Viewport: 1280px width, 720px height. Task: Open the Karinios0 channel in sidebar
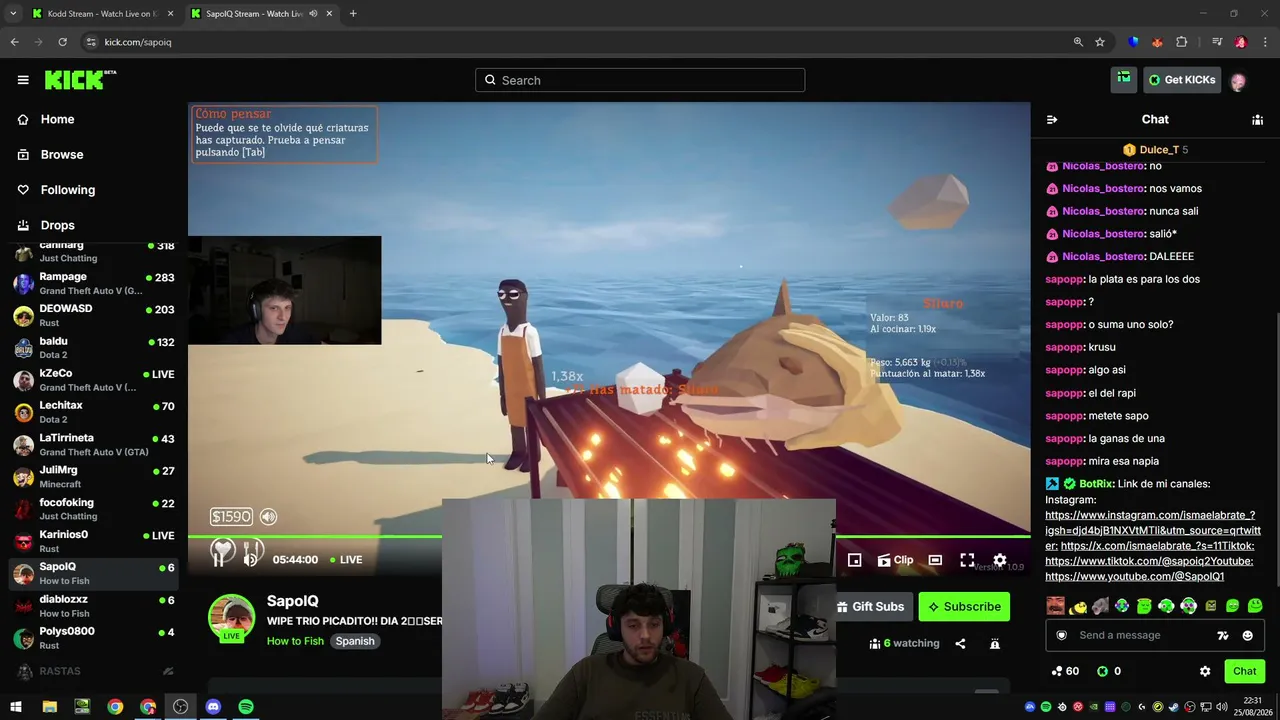[93, 541]
